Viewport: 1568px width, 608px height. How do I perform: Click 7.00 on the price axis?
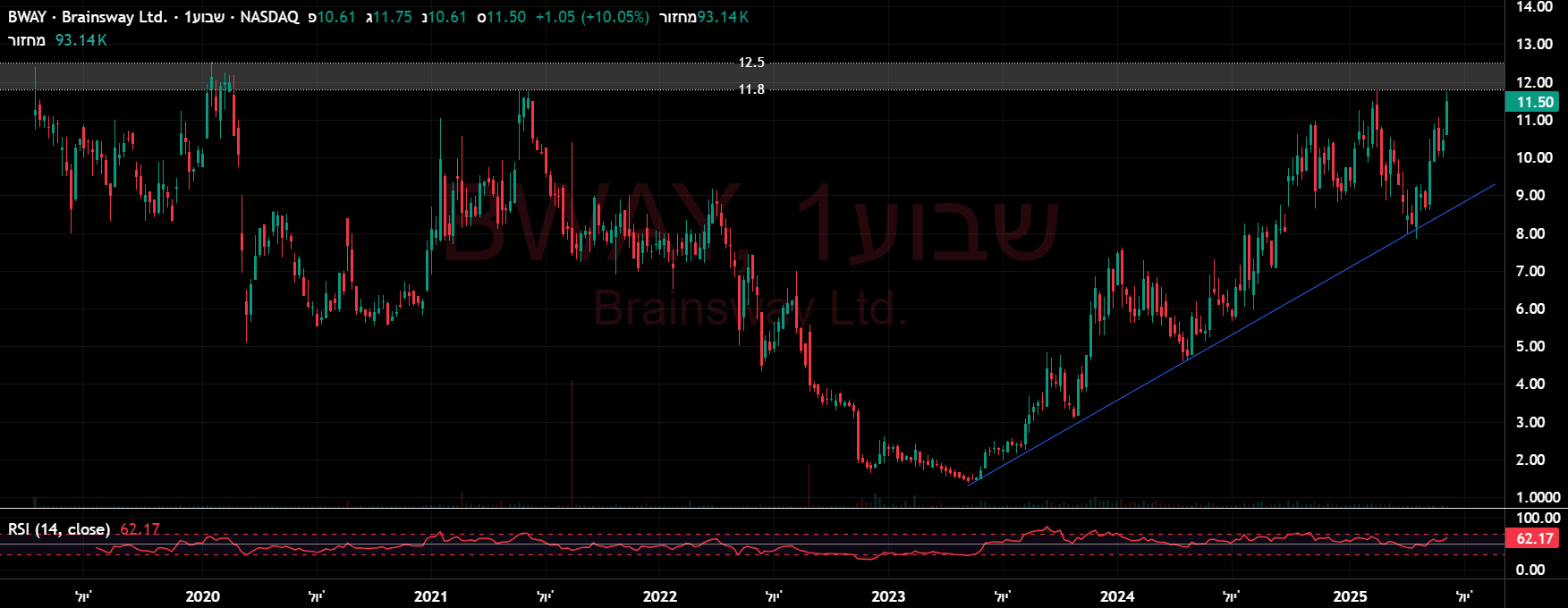pos(1530,271)
